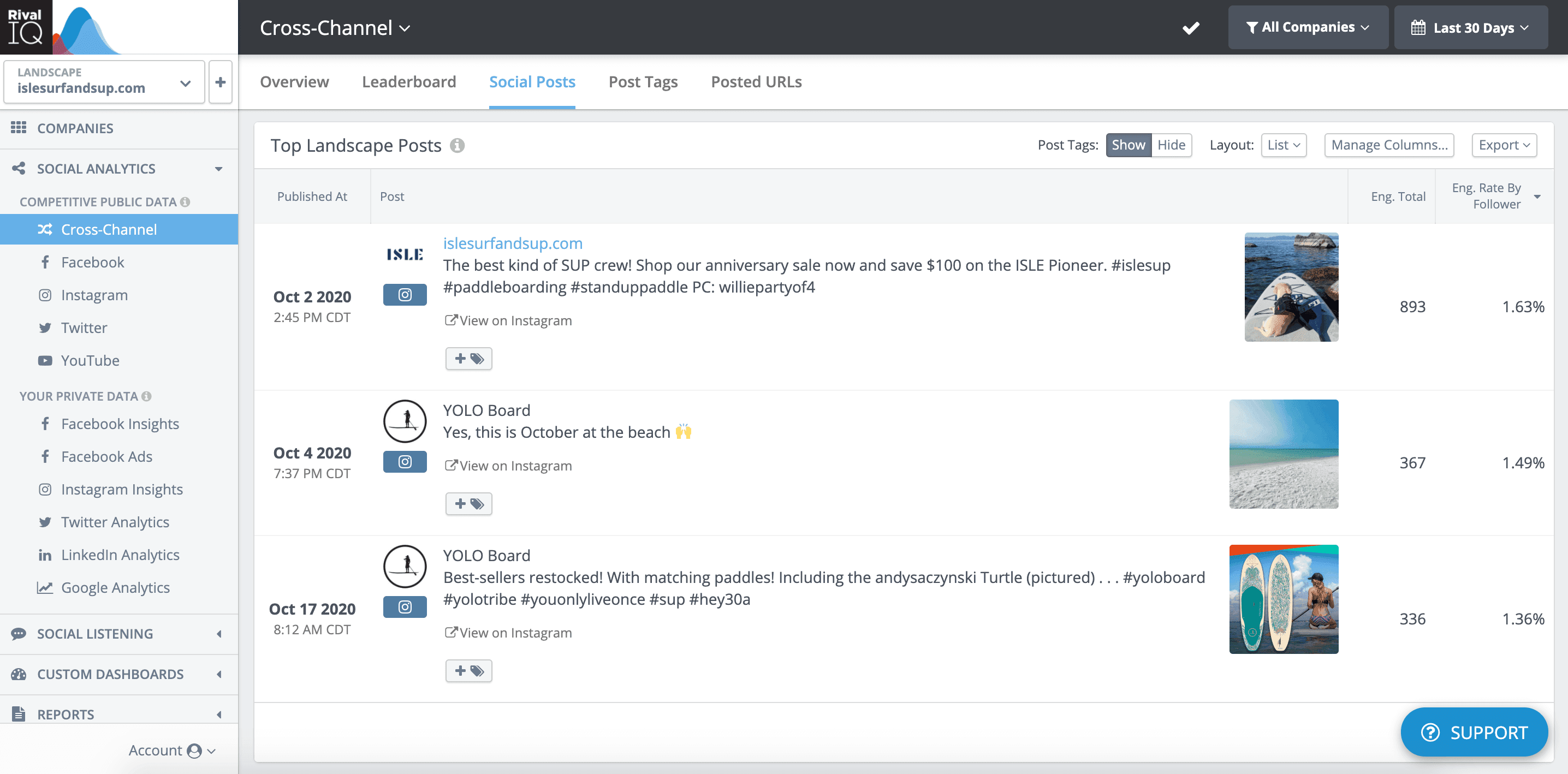Open the Layout List dropdown
Image resolution: width=1568 pixels, height=774 pixels.
(x=1283, y=145)
